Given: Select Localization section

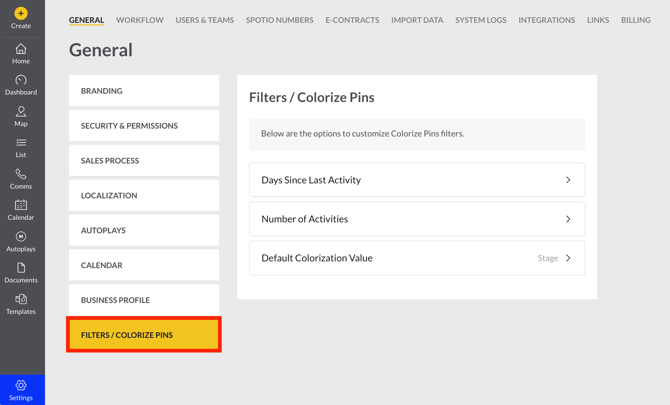Looking at the screenshot, I should pyautogui.click(x=144, y=195).
